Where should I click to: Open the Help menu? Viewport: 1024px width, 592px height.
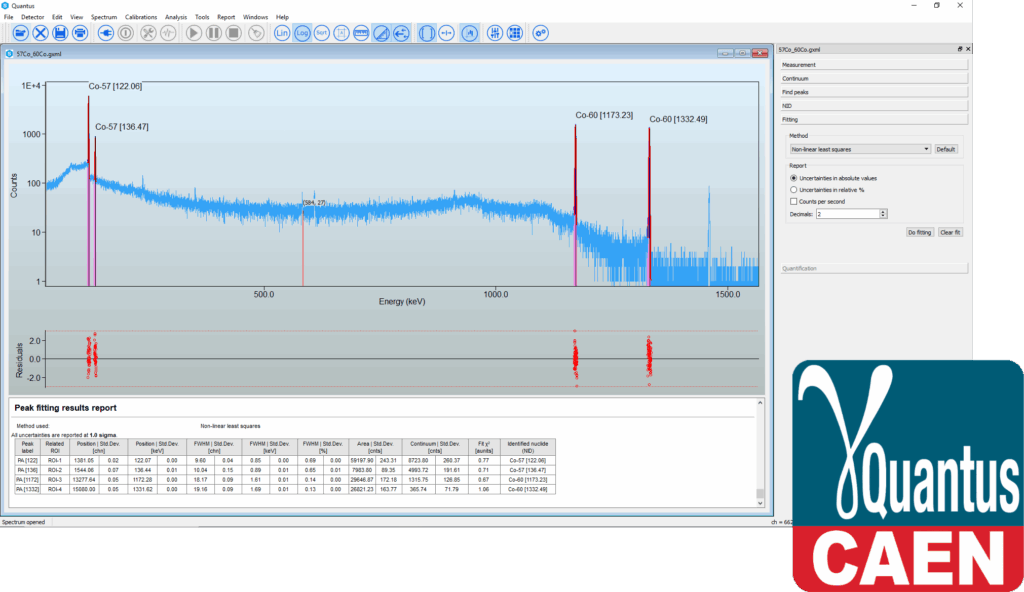point(282,17)
